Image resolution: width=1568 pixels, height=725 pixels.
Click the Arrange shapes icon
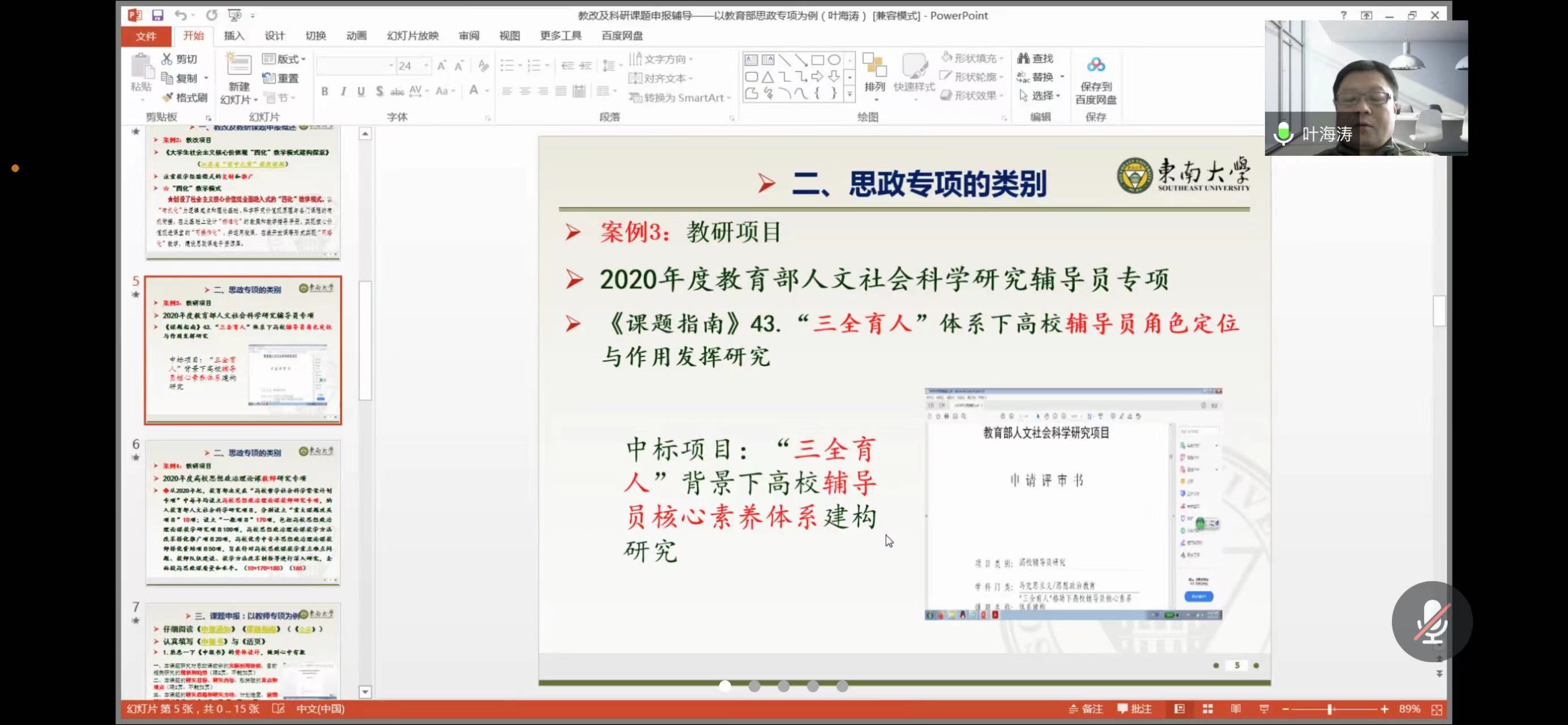874,65
